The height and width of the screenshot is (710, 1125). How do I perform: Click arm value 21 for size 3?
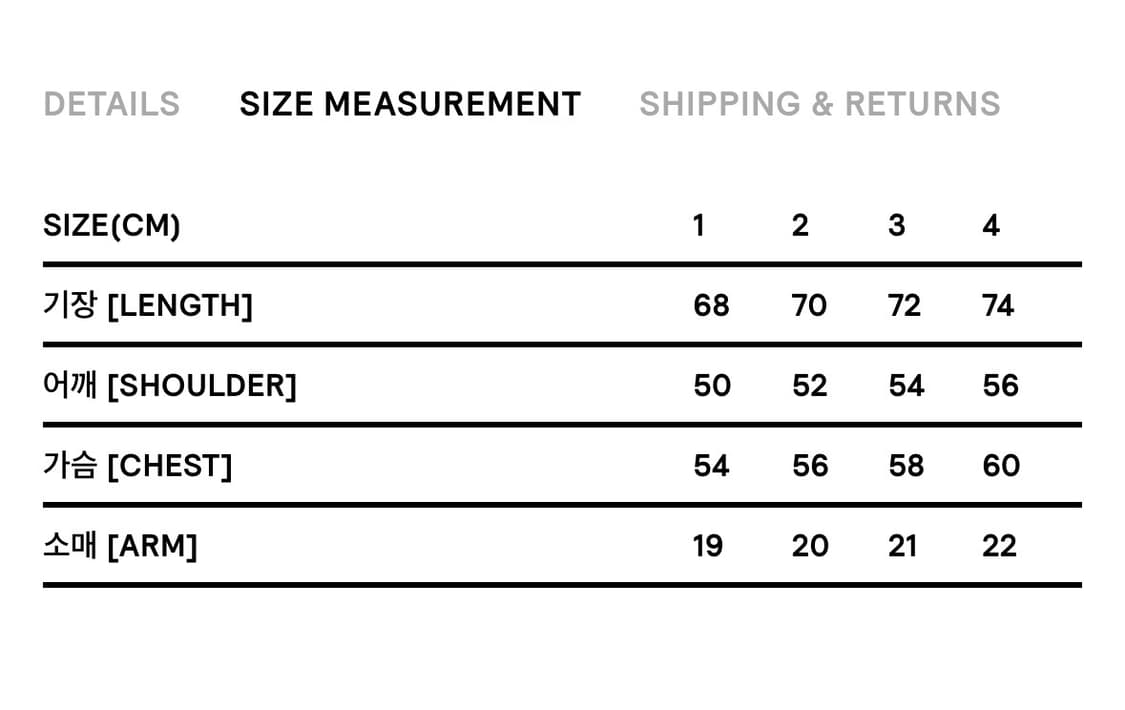coord(903,546)
